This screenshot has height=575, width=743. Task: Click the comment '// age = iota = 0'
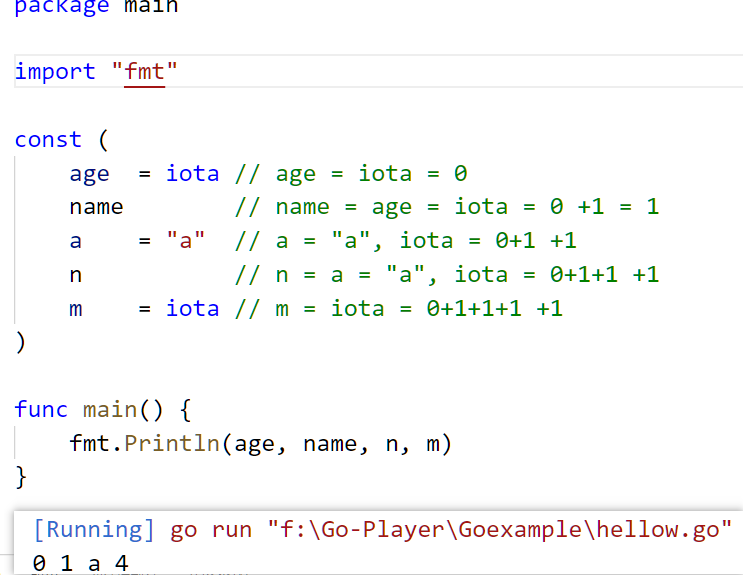tap(351, 173)
